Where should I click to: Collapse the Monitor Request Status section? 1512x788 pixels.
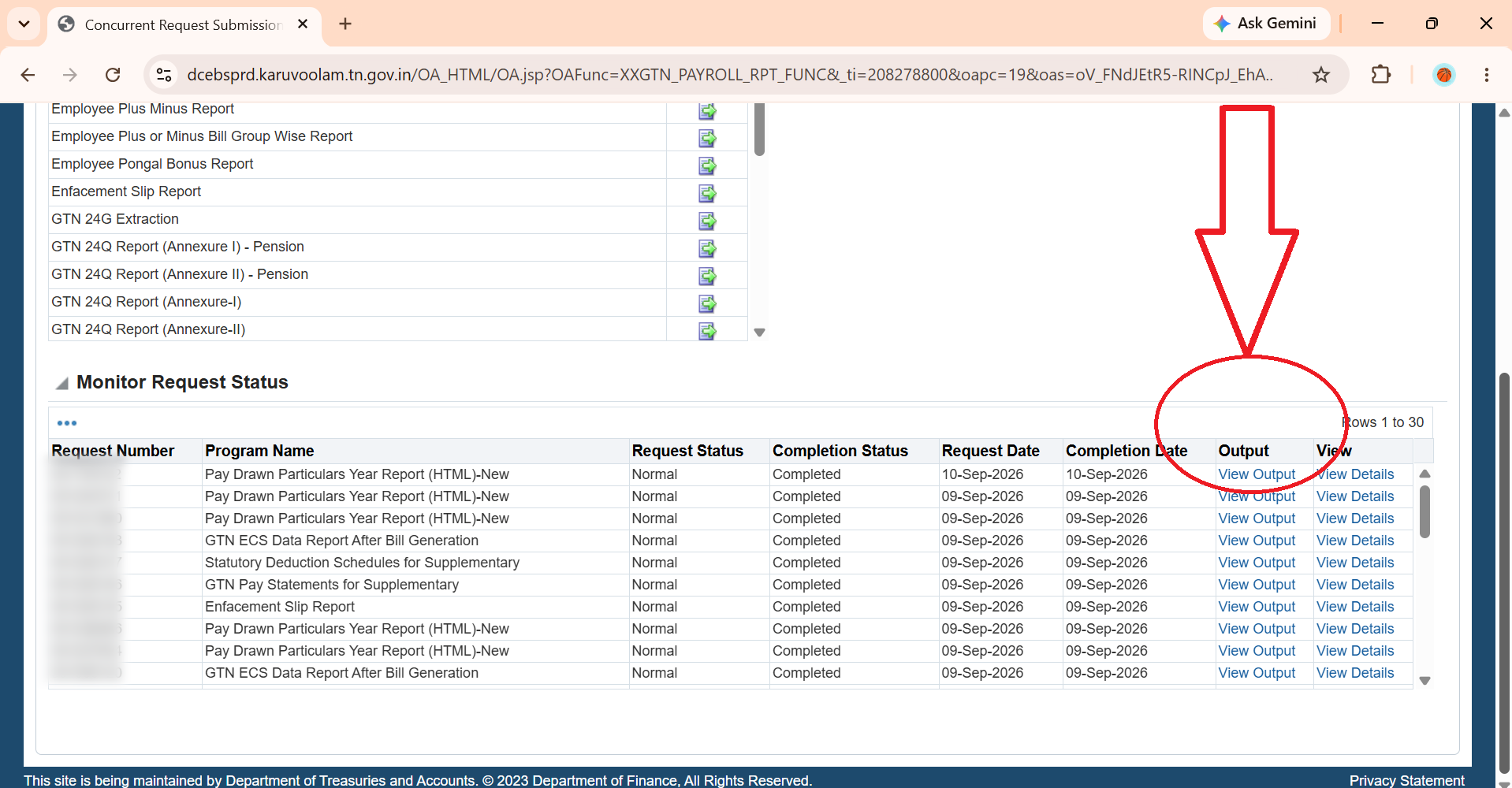(61, 383)
